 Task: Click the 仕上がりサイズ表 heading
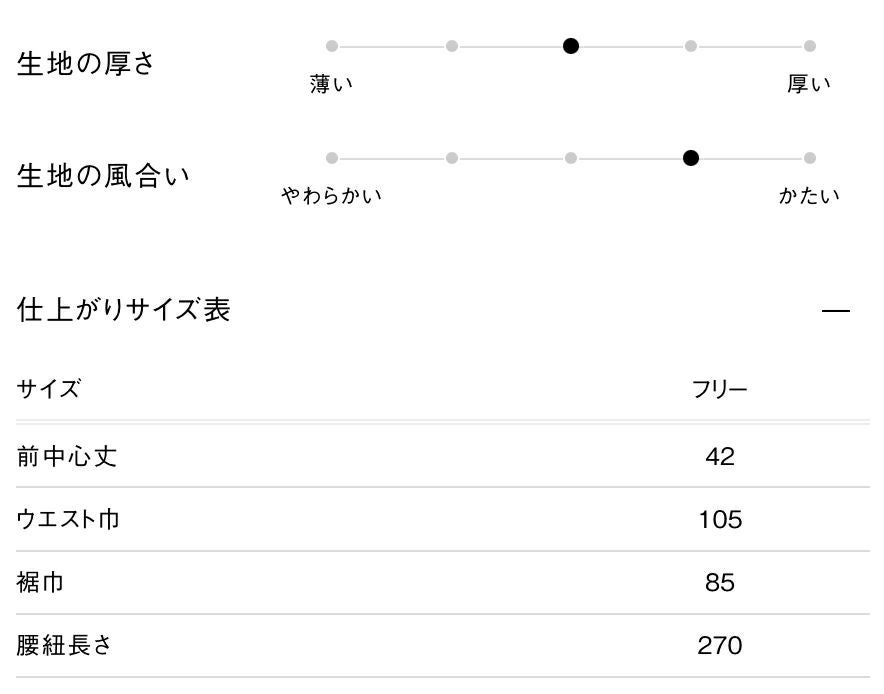124,310
